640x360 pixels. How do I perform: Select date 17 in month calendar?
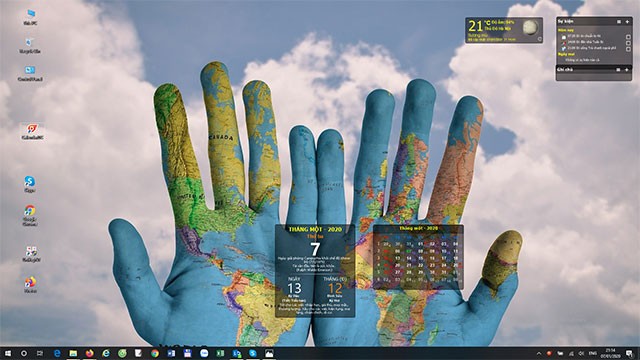coord(444,258)
